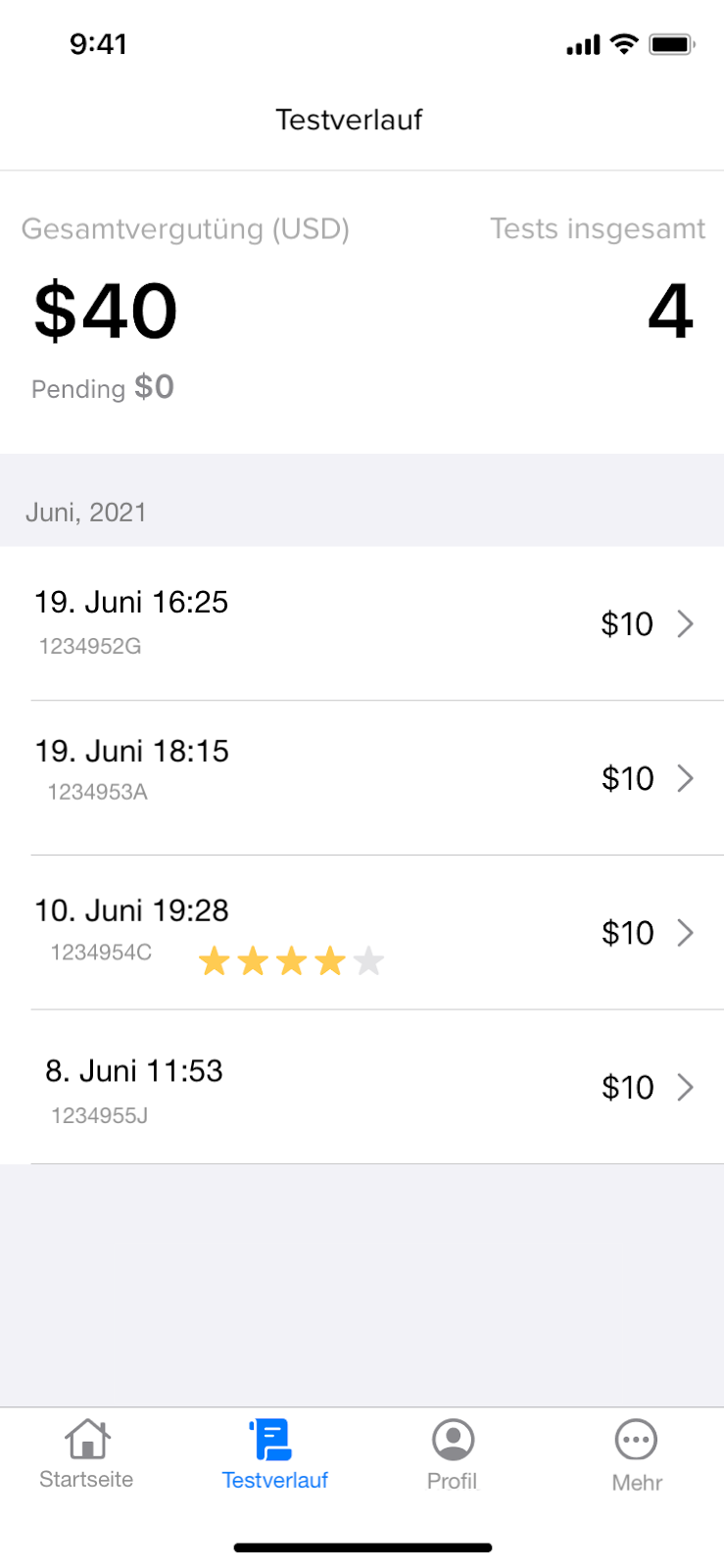Screen dimensions: 724x1568
Task: Tap the Wi-Fi status icon
Action: tap(623, 44)
